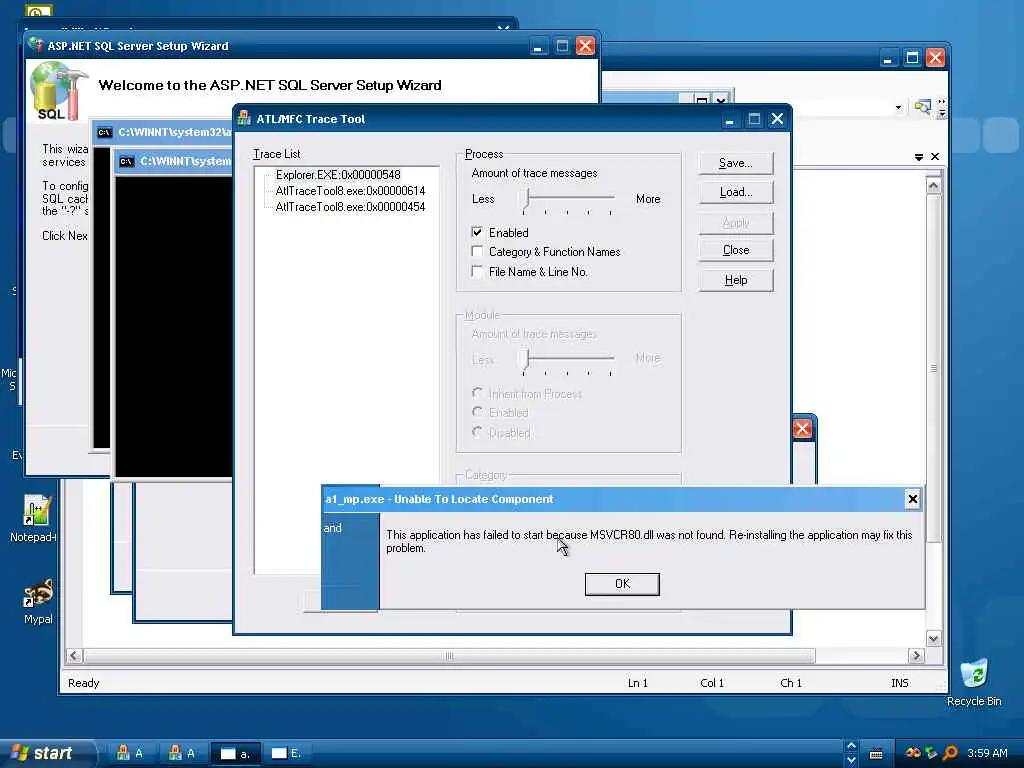Click the 'Ready' status bar text
Image resolution: width=1024 pixels, height=768 pixels.
(84, 683)
